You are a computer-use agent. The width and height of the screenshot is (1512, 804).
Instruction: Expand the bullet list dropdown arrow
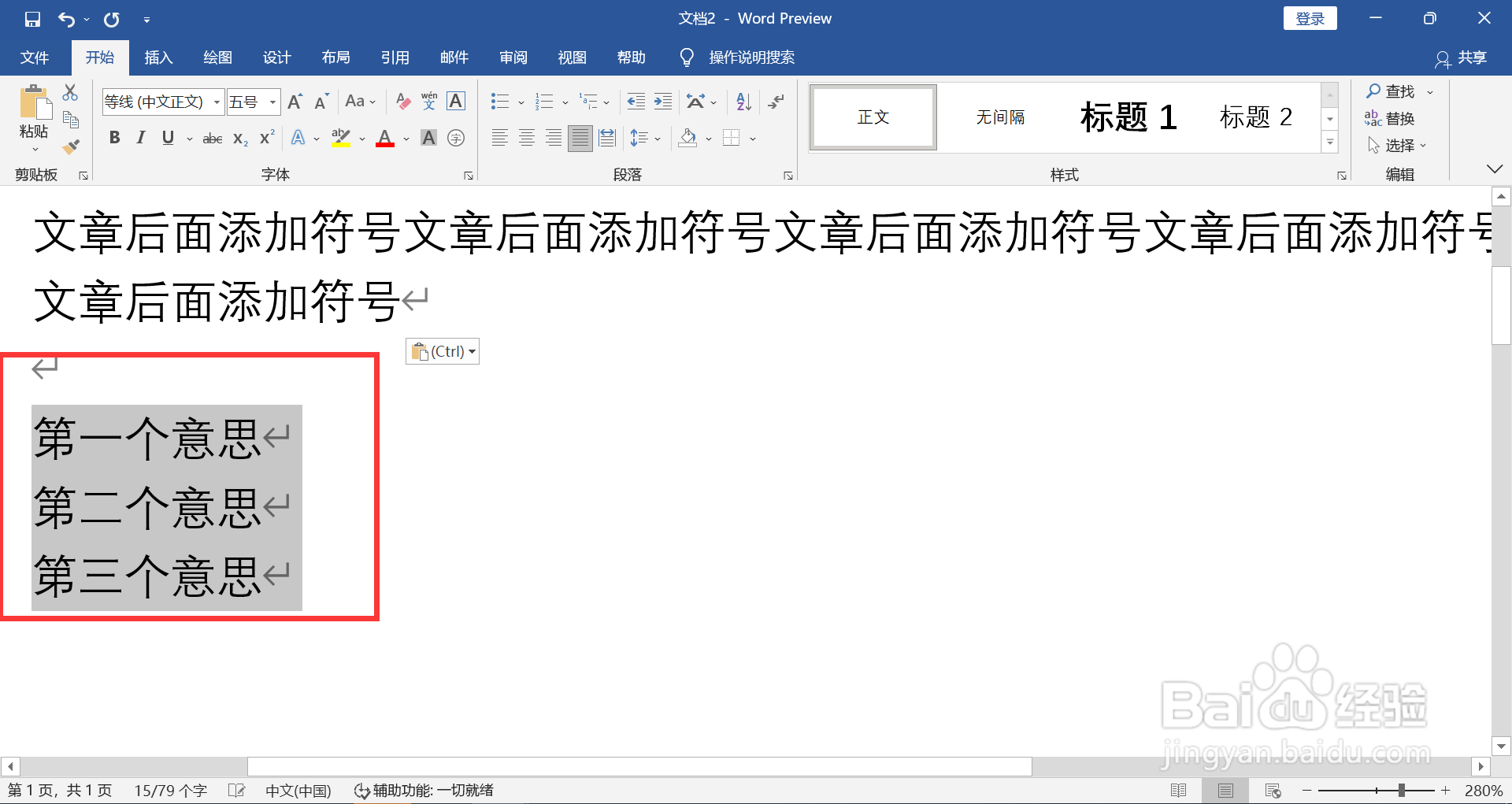(x=521, y=102)
